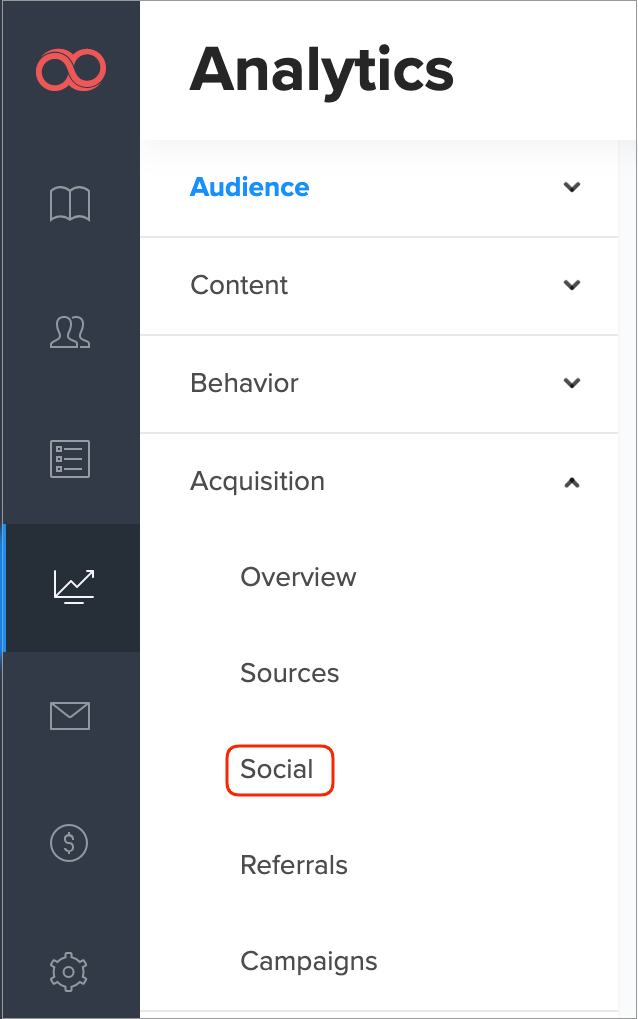The image size is (638, 1019).
Task: Expand the Behavior section chevron
Action: pos(572,383)
